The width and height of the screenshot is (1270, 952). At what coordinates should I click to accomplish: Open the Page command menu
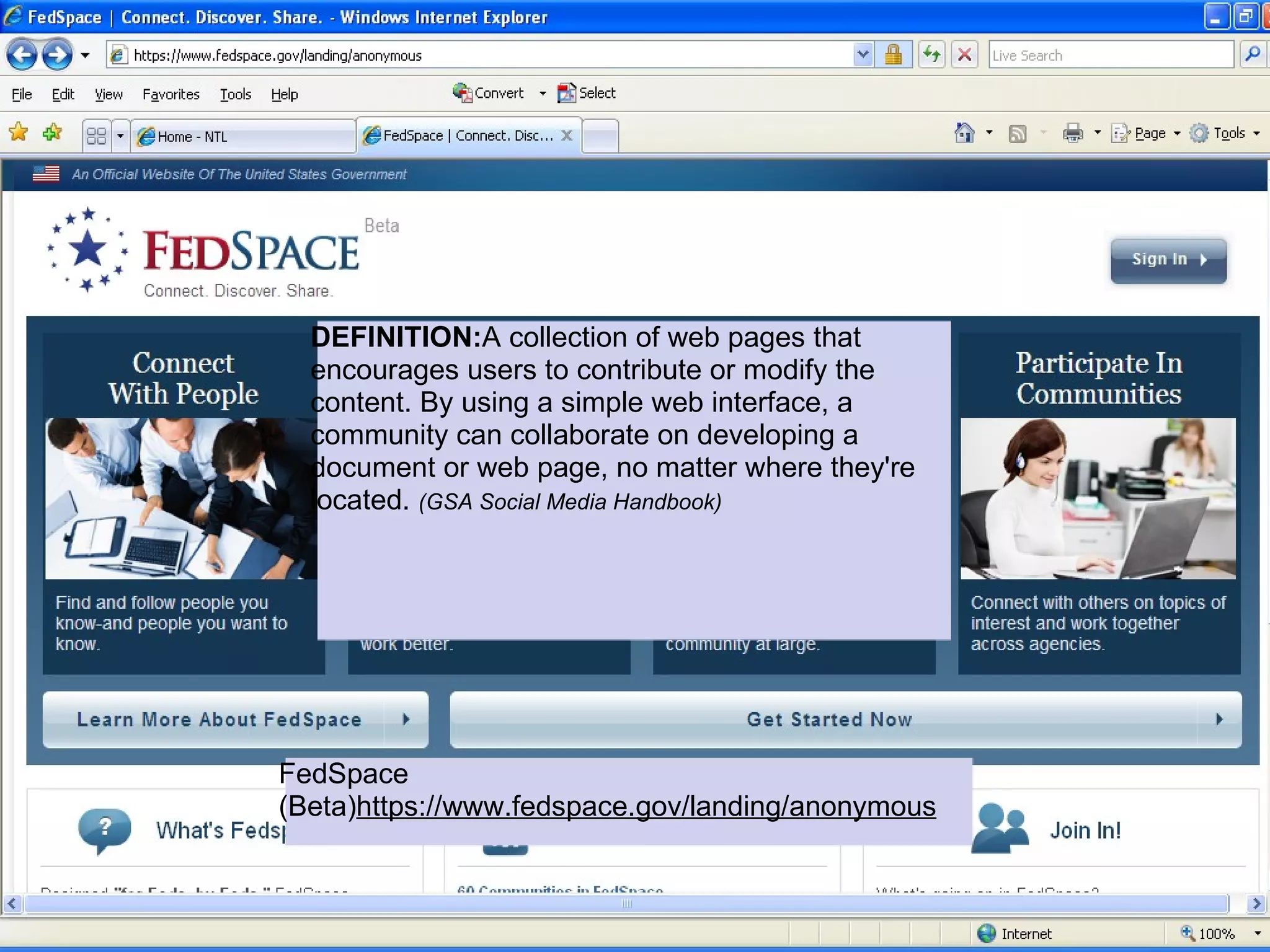[x=1145, y=133]
